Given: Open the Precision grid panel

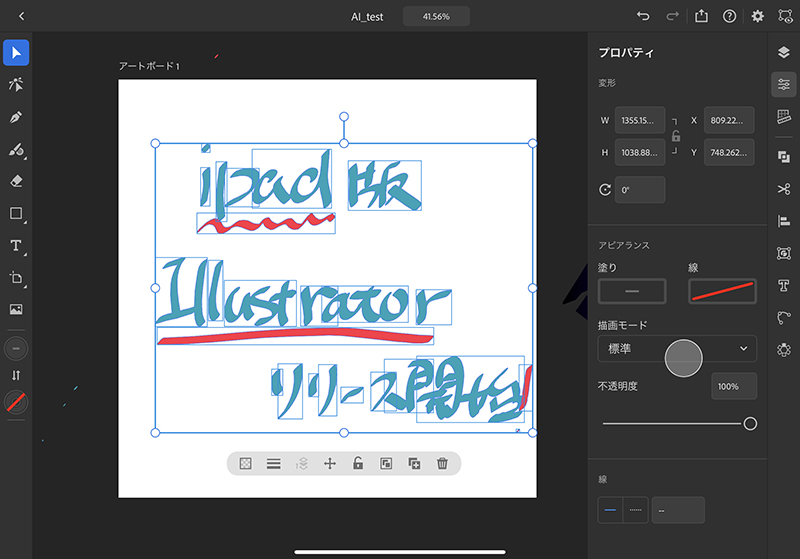Looking at the screenshot, I should click(x=784, y=117).
